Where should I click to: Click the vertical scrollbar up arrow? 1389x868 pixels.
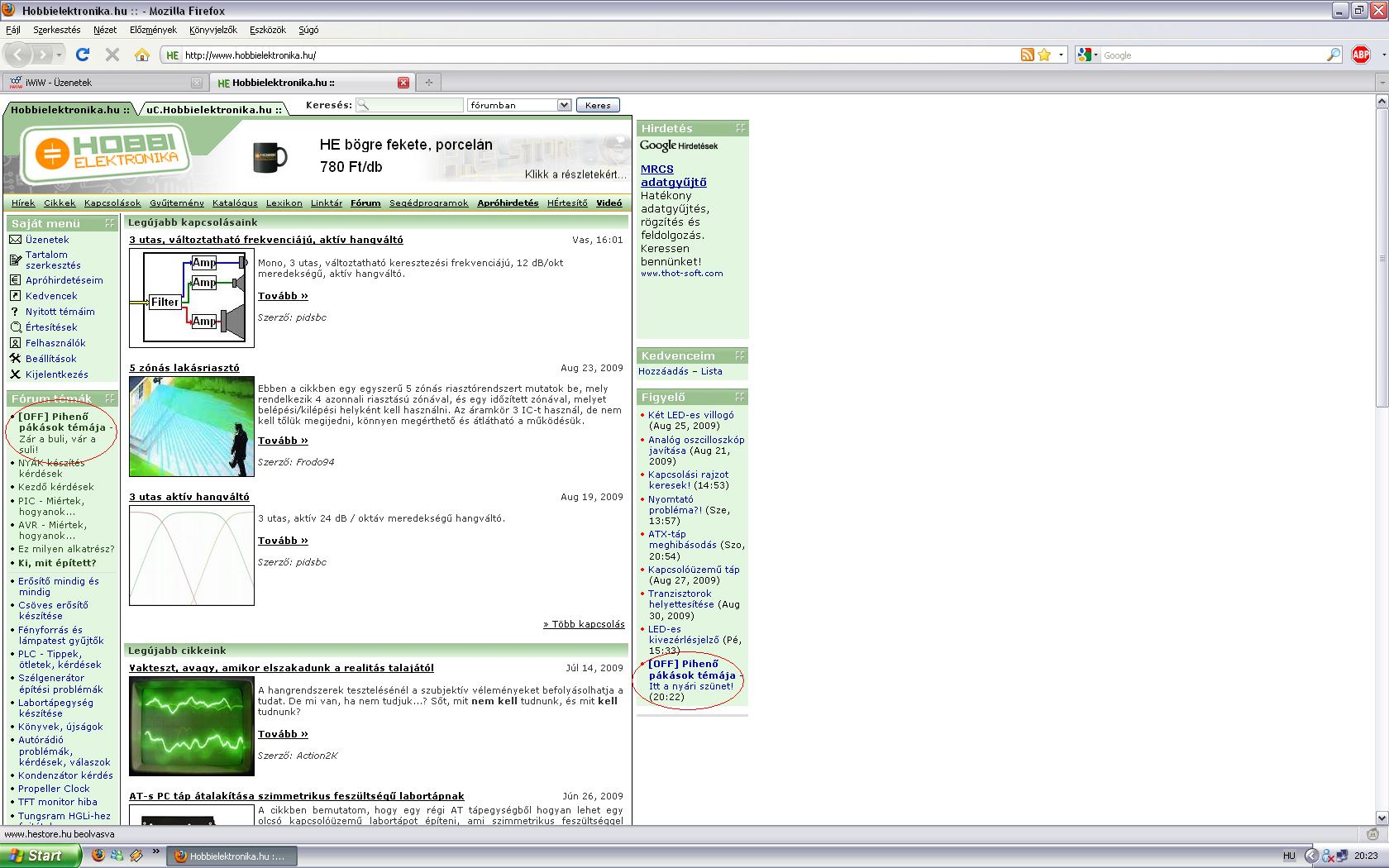click(1382, 102)
